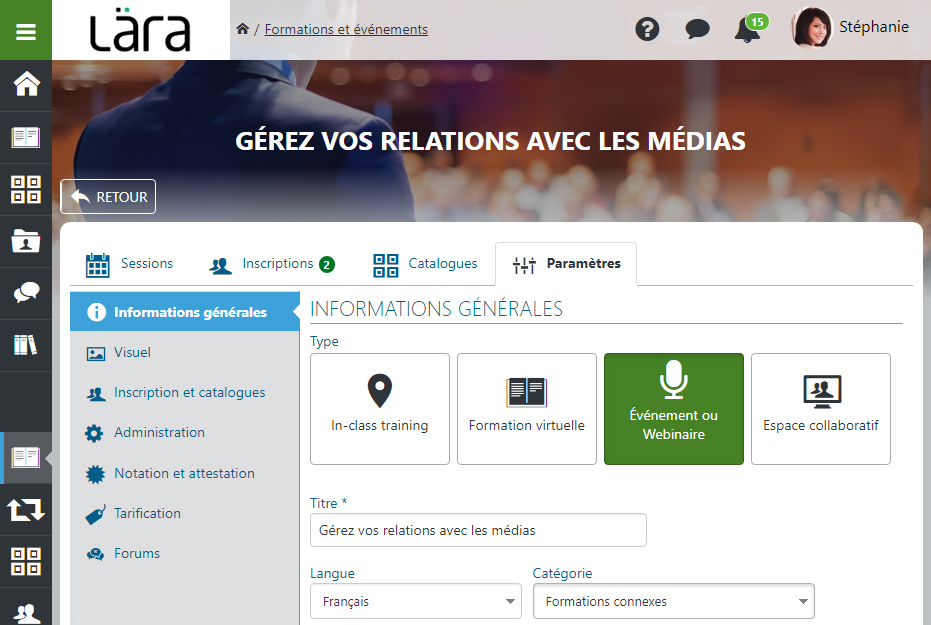Viewport: 931px width, 625px height.
Task: Switch to the Inscriptions tab
Action: [272, 264]
